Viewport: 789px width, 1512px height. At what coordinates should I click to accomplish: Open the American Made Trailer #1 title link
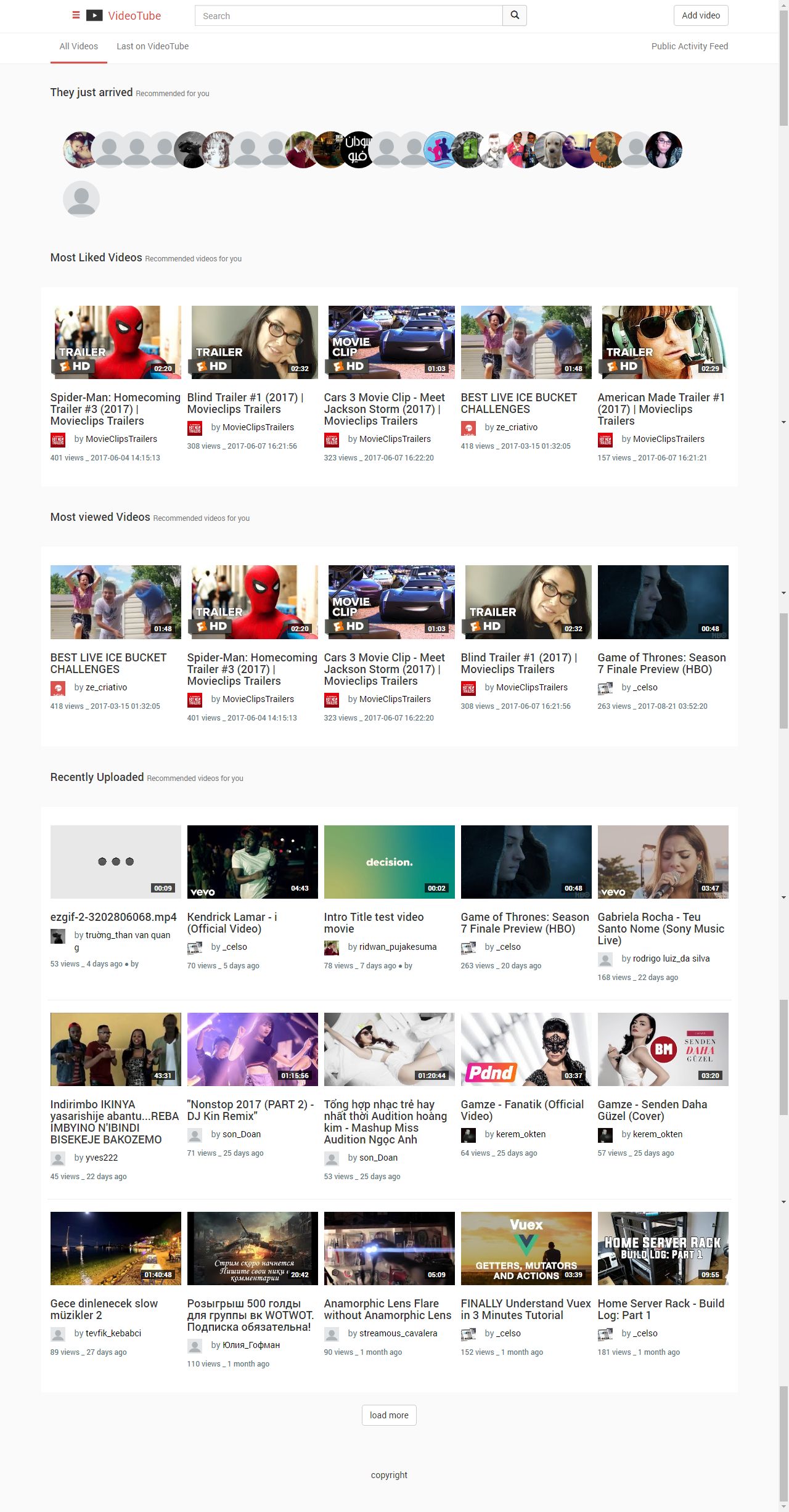click(661, 409)
